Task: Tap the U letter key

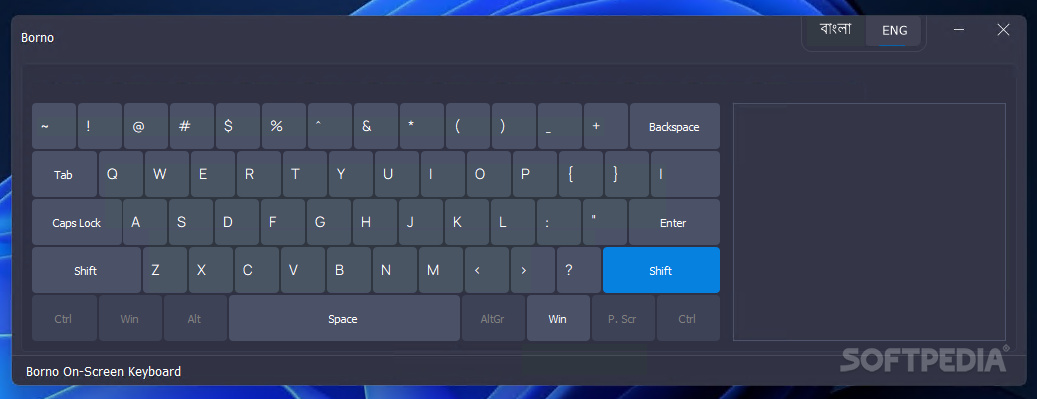Action: click(x=397, y=174)
